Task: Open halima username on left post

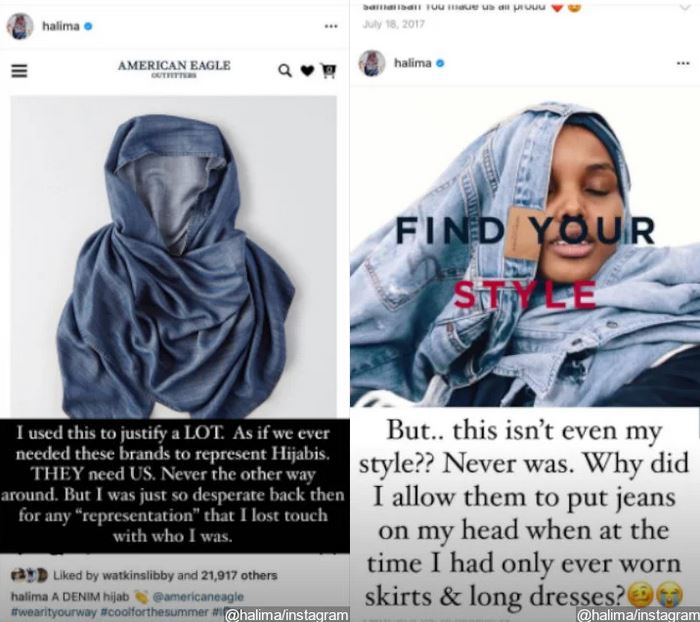Action: pos(61,26)
